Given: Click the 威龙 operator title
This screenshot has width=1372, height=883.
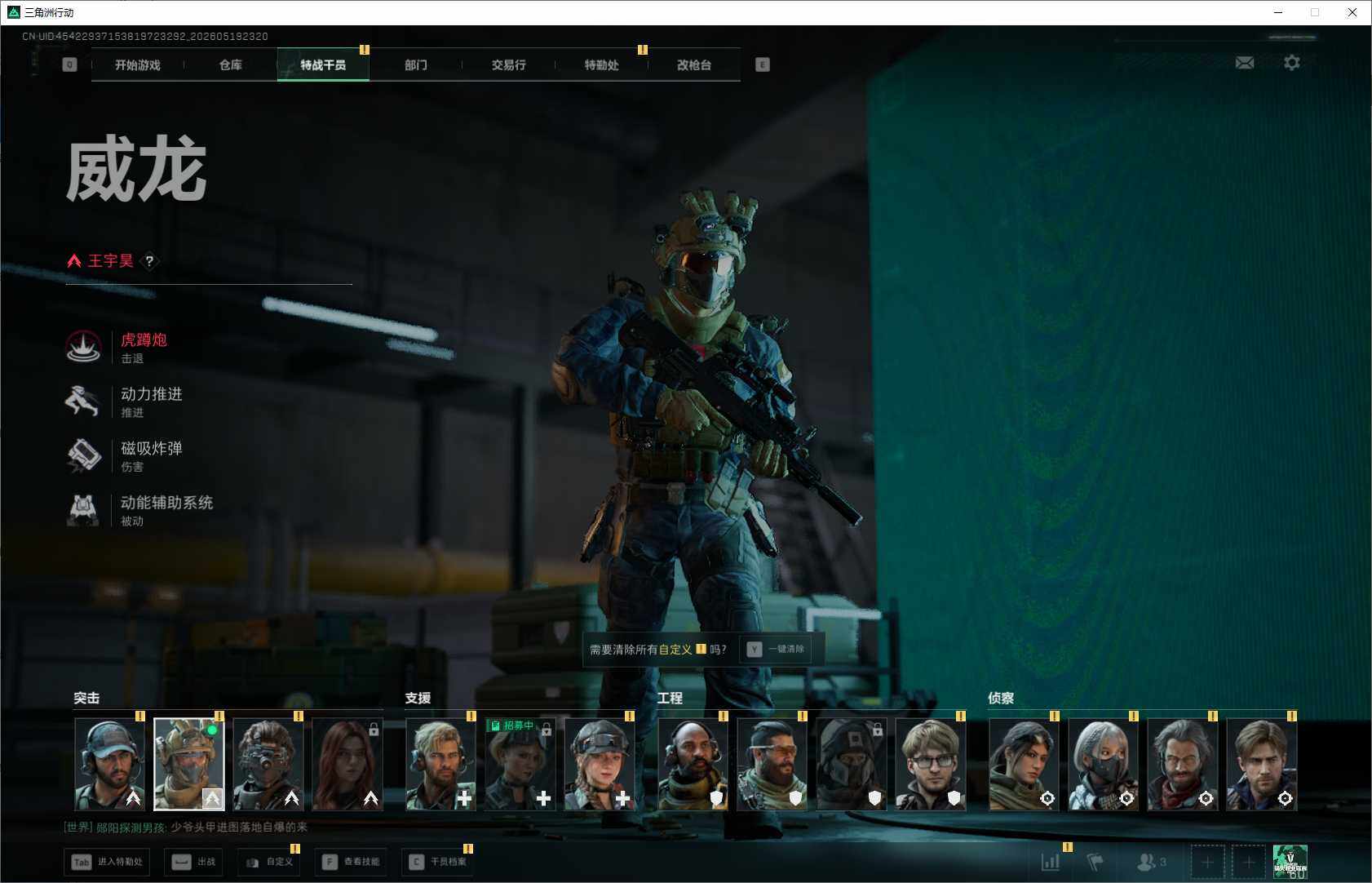Looking at the screenshot, I should [x=136, y=170].
